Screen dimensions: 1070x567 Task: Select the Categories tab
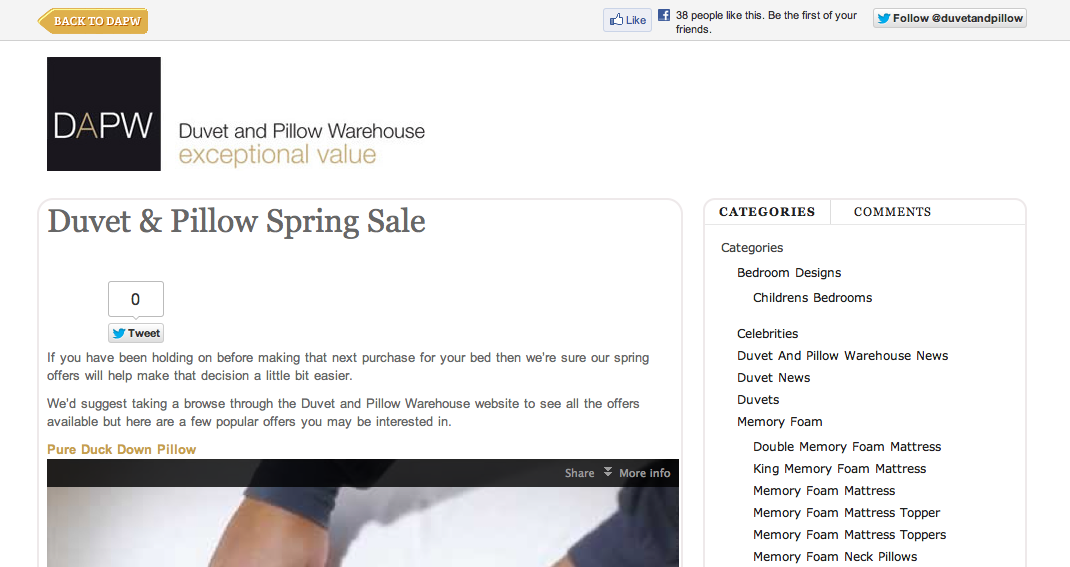pos(767,212)
